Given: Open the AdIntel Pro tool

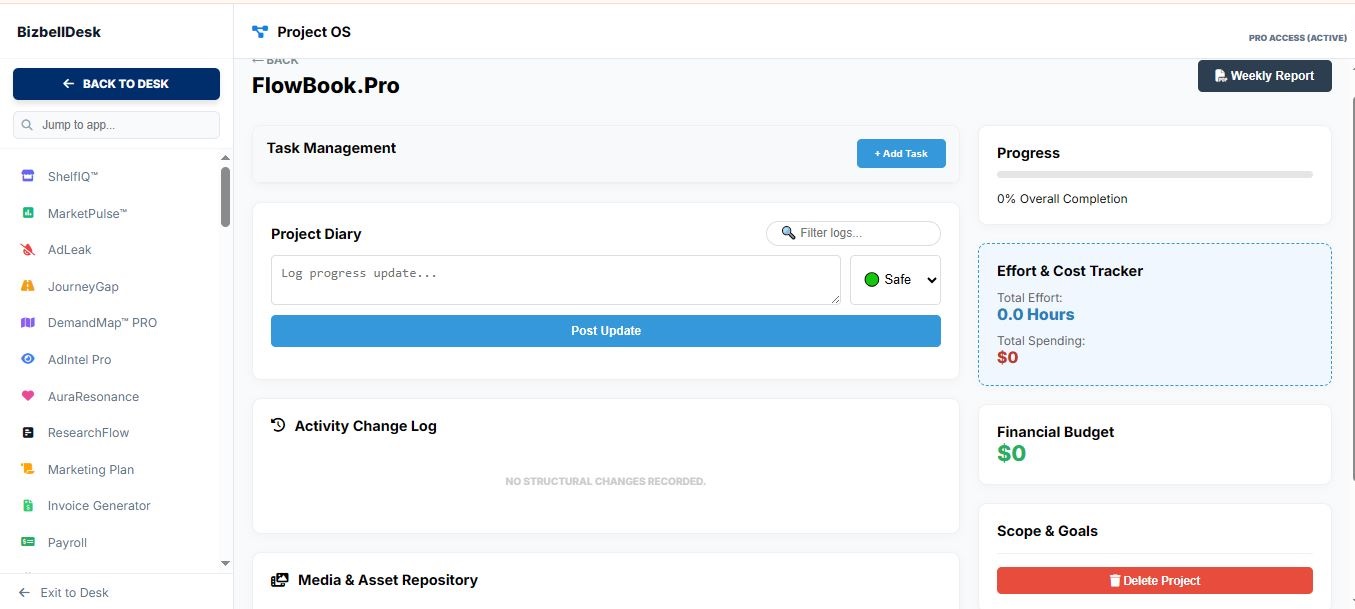Looking at the screenshot, I should (x=79, y=359).
